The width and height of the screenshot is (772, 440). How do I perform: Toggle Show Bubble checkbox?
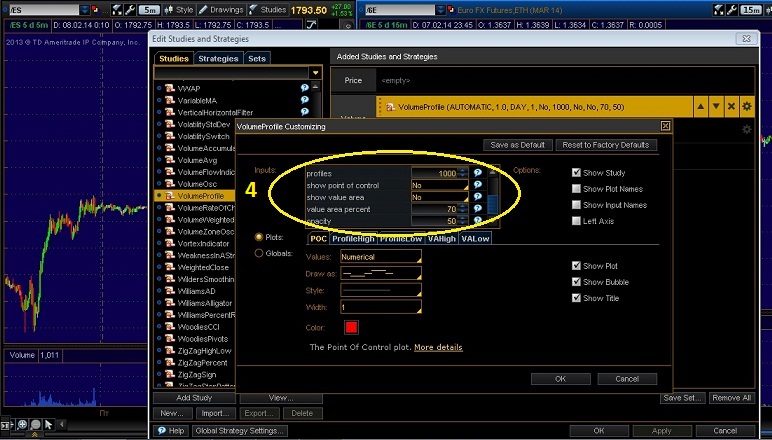[x=576, y=282]
